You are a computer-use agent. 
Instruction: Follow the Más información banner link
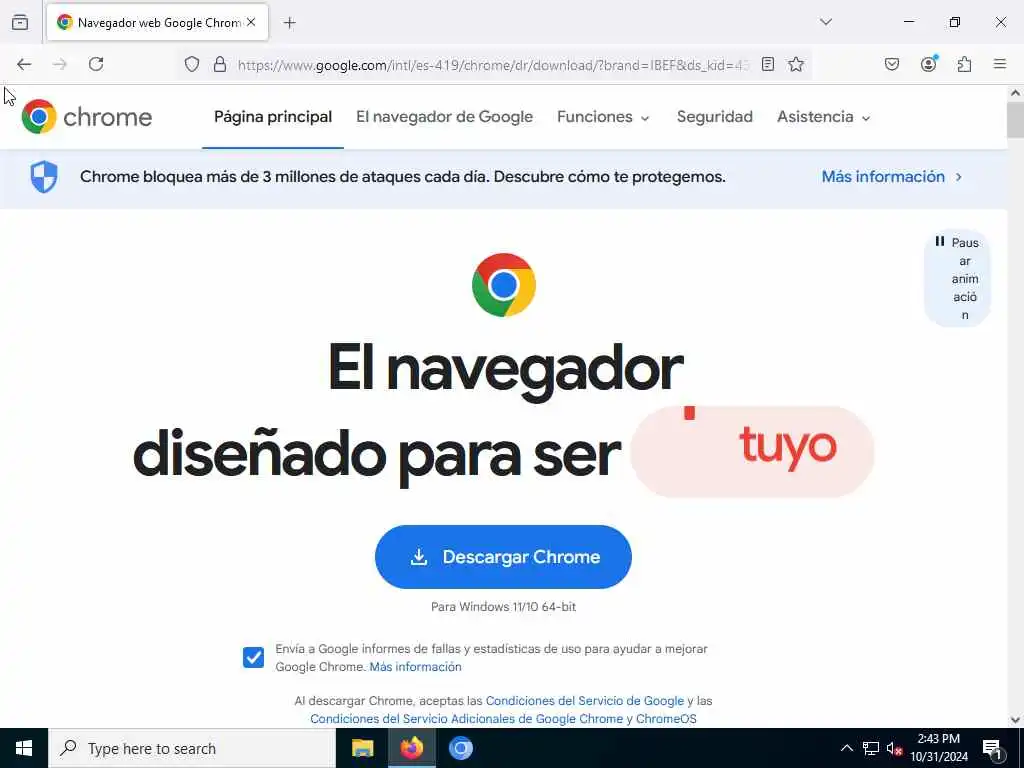click(891, 177)
